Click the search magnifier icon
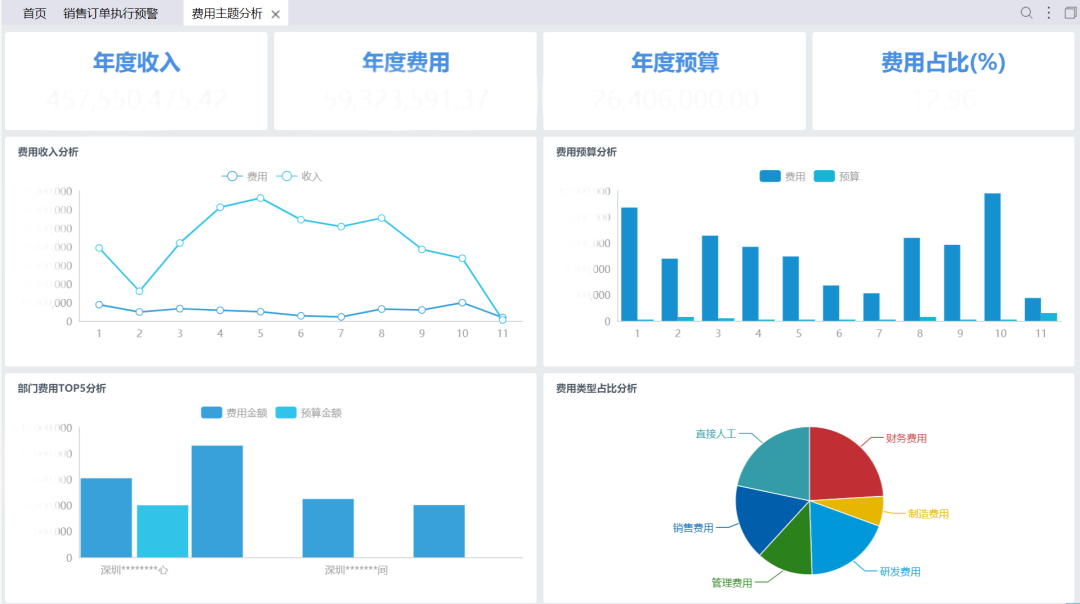 click(x=1026, y=13)
